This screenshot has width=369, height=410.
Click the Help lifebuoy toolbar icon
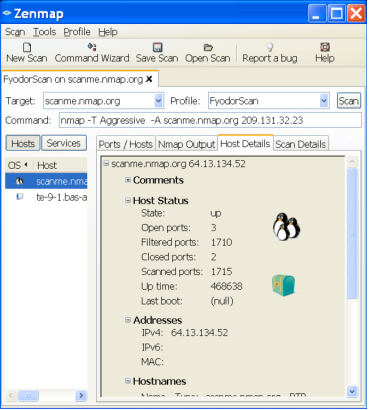click(x=325, y=47)
